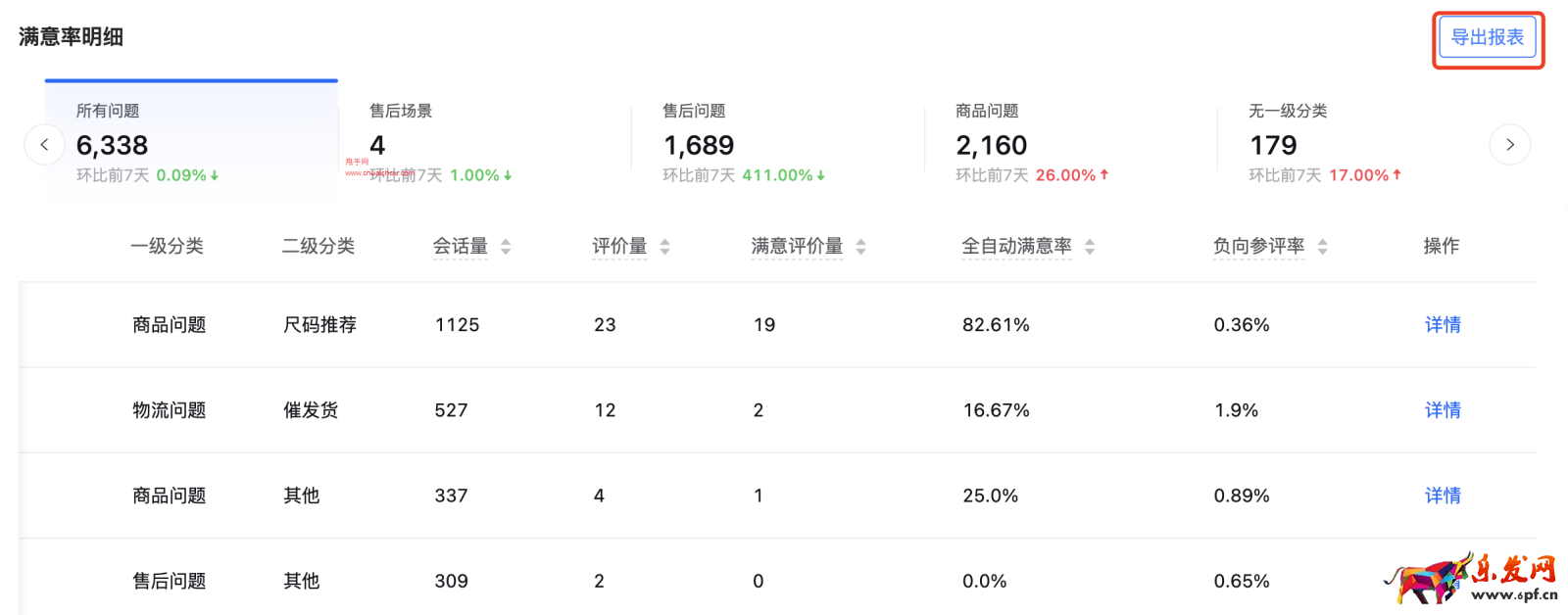Select the 所有问题 summary tab
Screen dimensions: 1568x615
[191, 142]
